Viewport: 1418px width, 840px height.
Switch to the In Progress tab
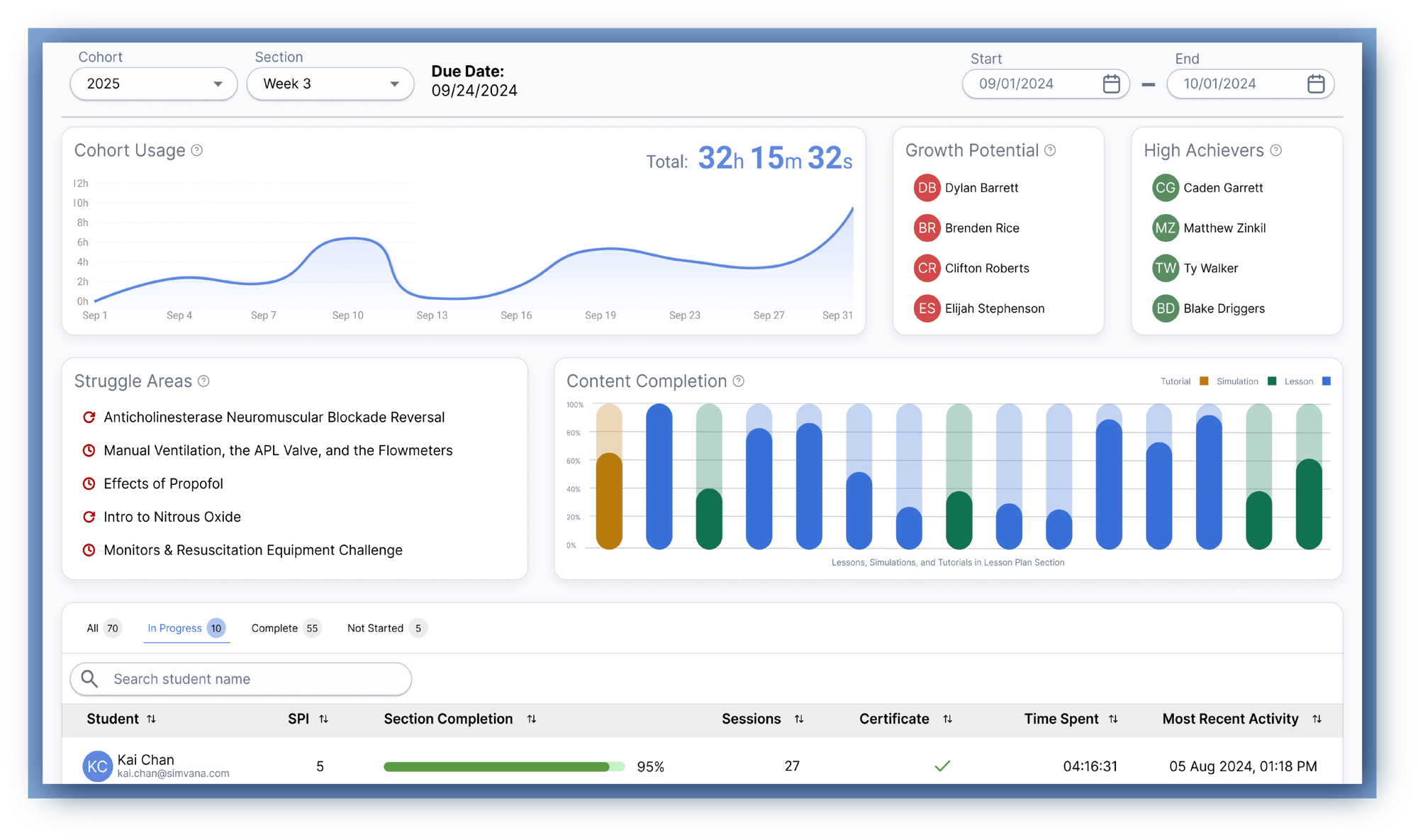(x=186, y=628)
